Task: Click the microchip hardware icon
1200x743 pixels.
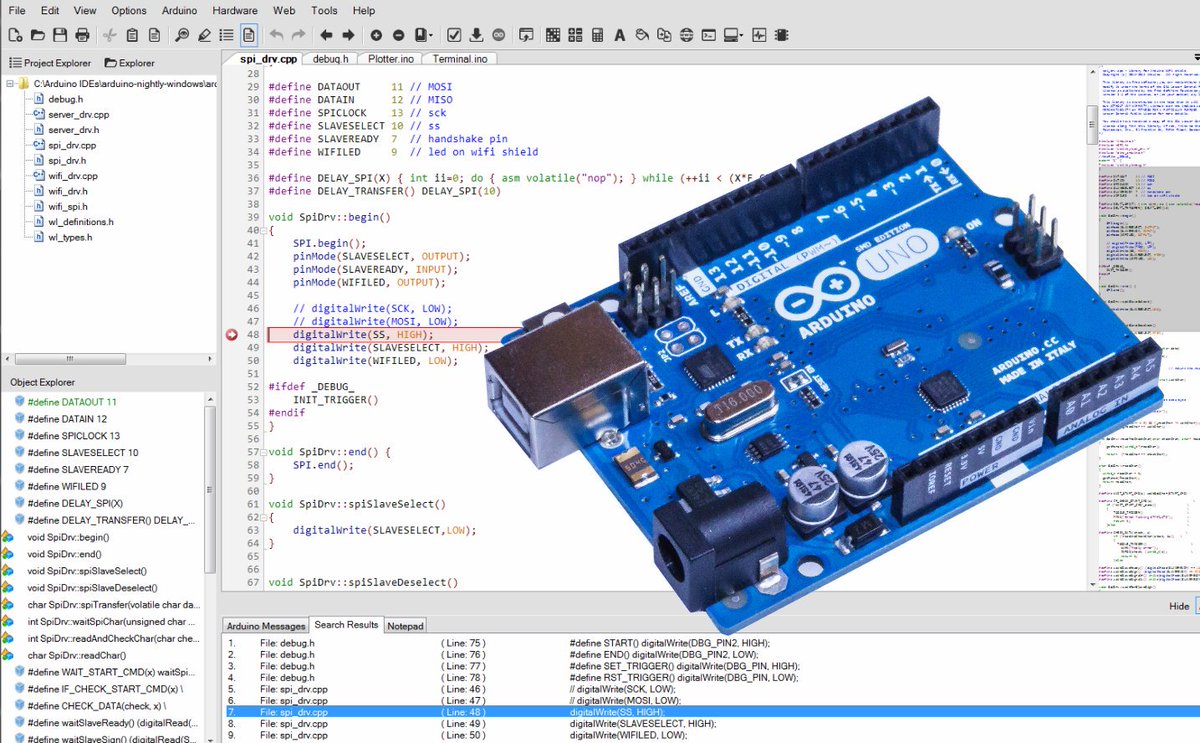Action: (781, 35)
